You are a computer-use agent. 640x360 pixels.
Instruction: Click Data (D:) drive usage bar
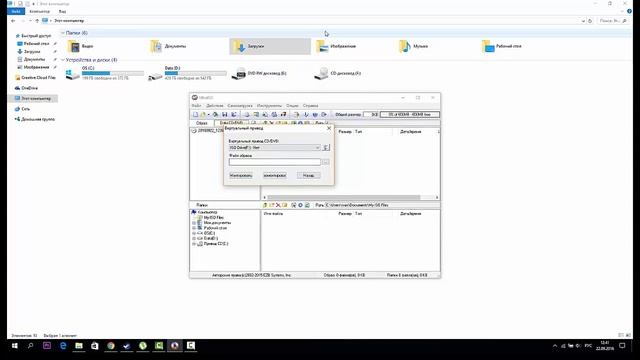[196, 73]
